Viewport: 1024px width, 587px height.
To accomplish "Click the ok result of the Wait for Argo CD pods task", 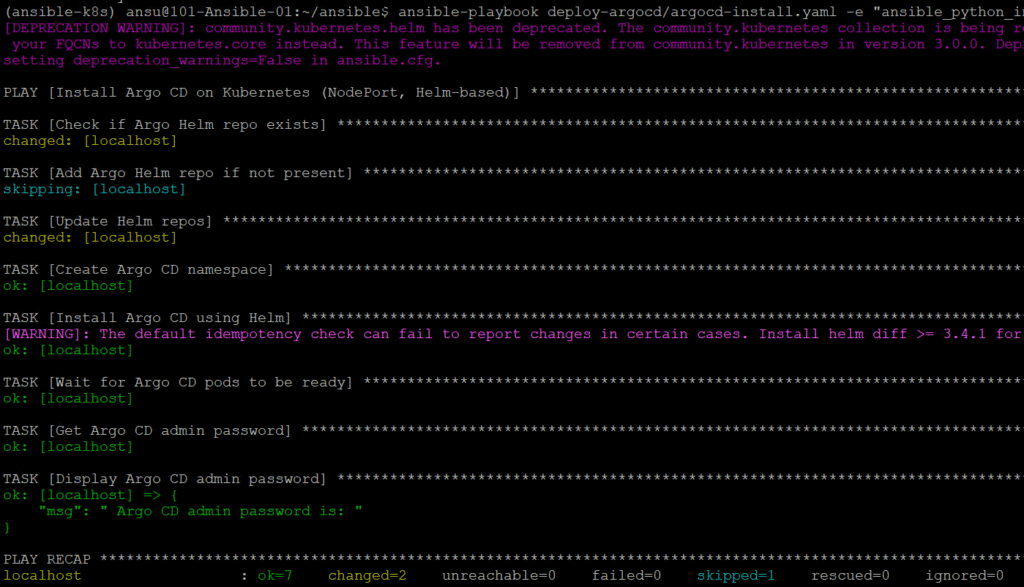I will click(68, 399).
